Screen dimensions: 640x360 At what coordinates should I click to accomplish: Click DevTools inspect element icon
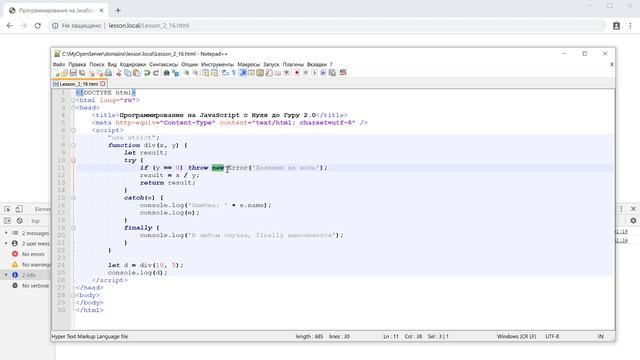(x=7, y=209)
